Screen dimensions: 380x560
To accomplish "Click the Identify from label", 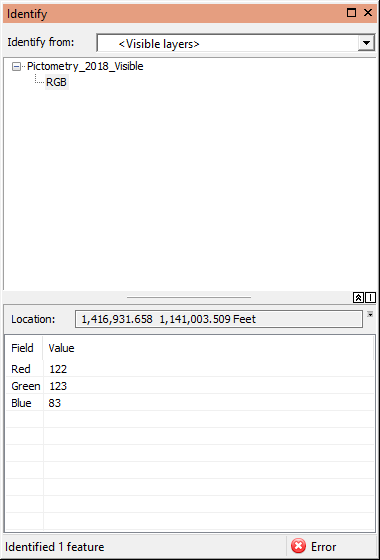I will [x=41, y=42].
